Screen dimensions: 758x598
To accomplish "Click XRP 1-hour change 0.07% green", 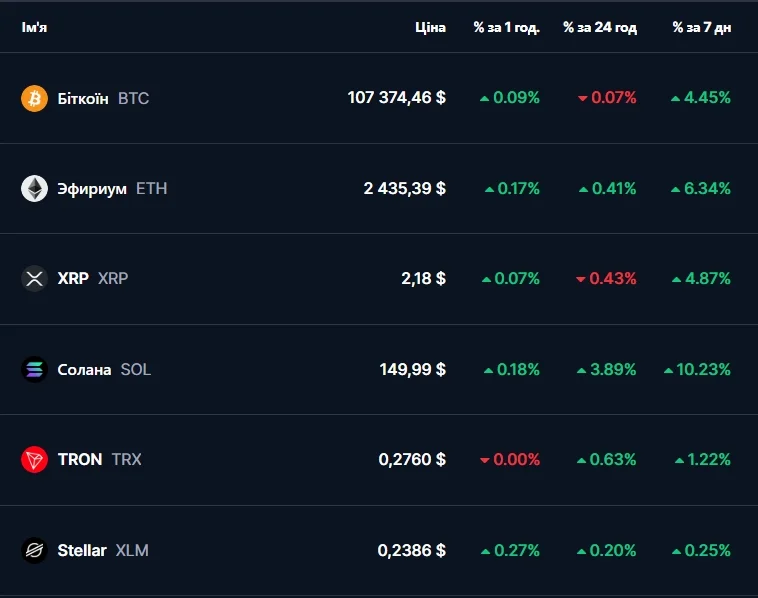I will click(510, 278).
